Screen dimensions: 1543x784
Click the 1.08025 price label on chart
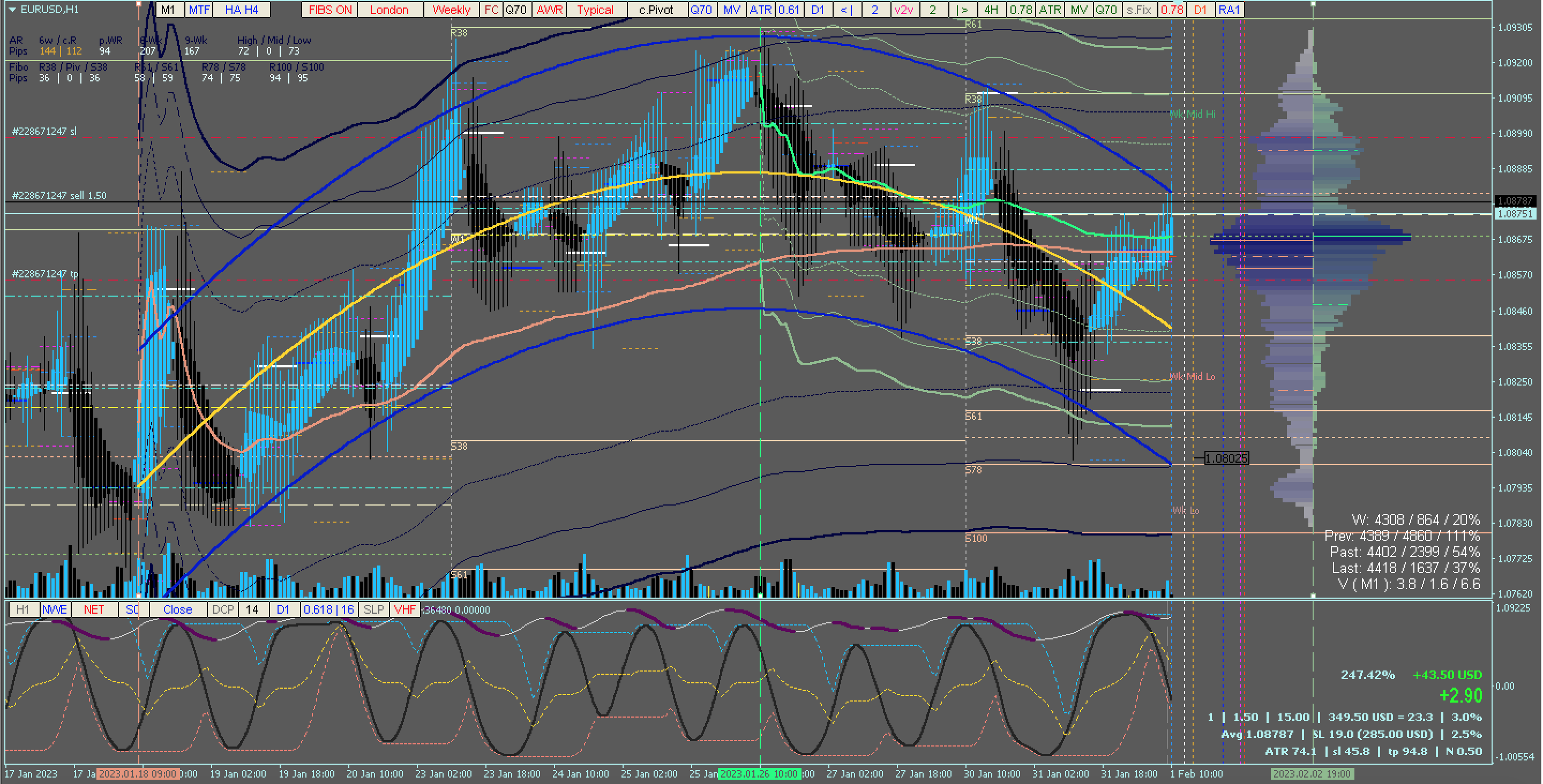pyautogui.click(x=1226, y=458)
